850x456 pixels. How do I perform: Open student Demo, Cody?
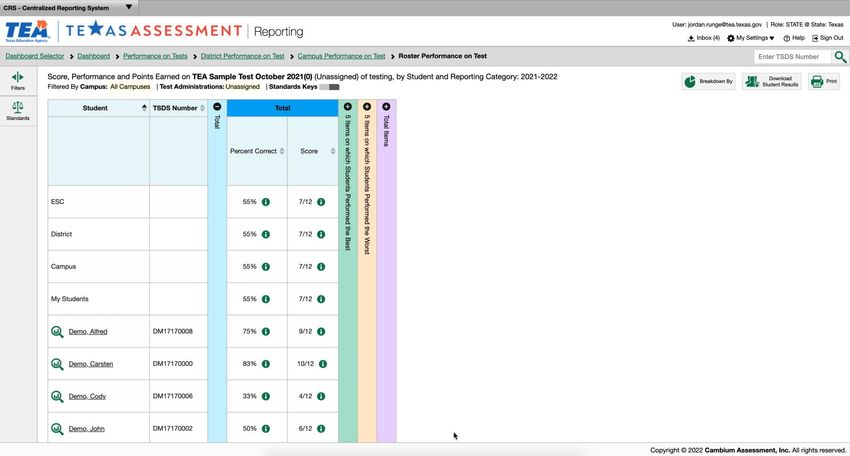[x=87, y=396]
